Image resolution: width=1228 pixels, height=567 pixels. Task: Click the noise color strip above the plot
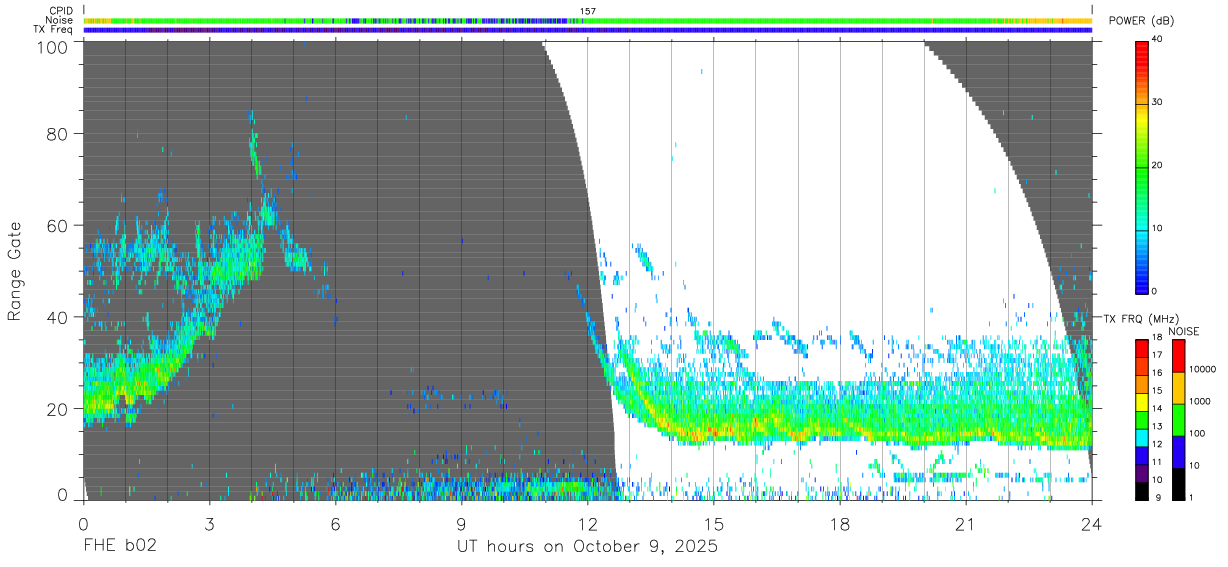pyautogui.click(x=588, y=20)
